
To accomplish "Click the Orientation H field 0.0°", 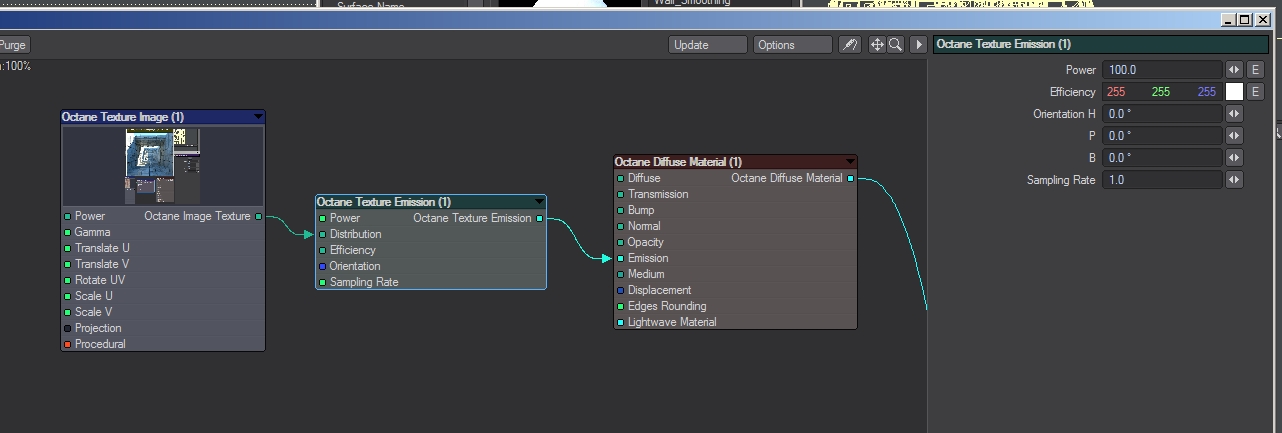I will [1162, 114].
